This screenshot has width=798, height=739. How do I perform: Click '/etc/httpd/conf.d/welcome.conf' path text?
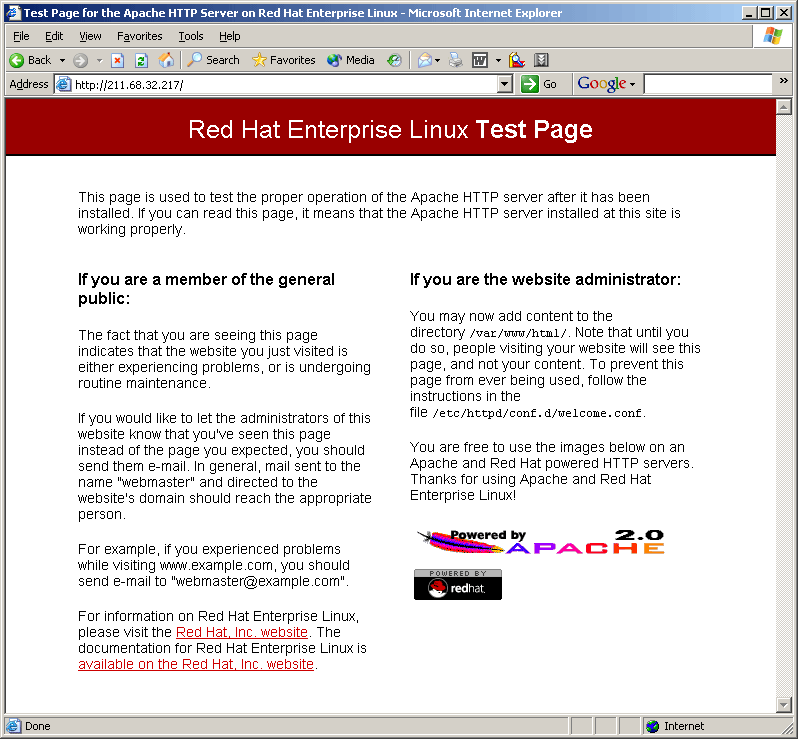pyautogui.click(x=537, y=413)
